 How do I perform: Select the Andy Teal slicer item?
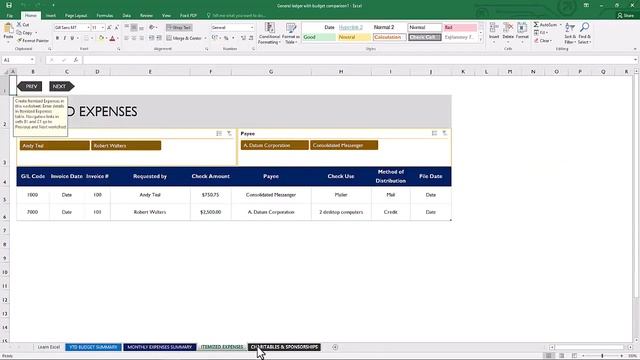[55, 145]
